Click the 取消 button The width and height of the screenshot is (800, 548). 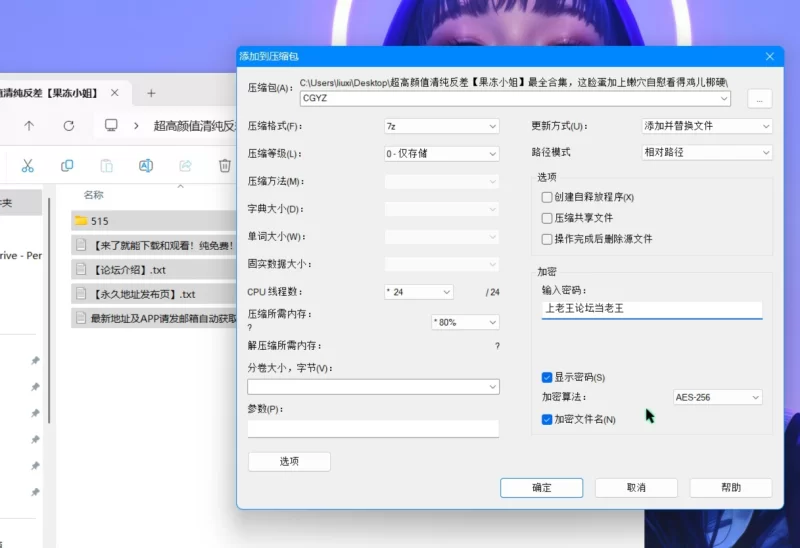pos(635,487)
